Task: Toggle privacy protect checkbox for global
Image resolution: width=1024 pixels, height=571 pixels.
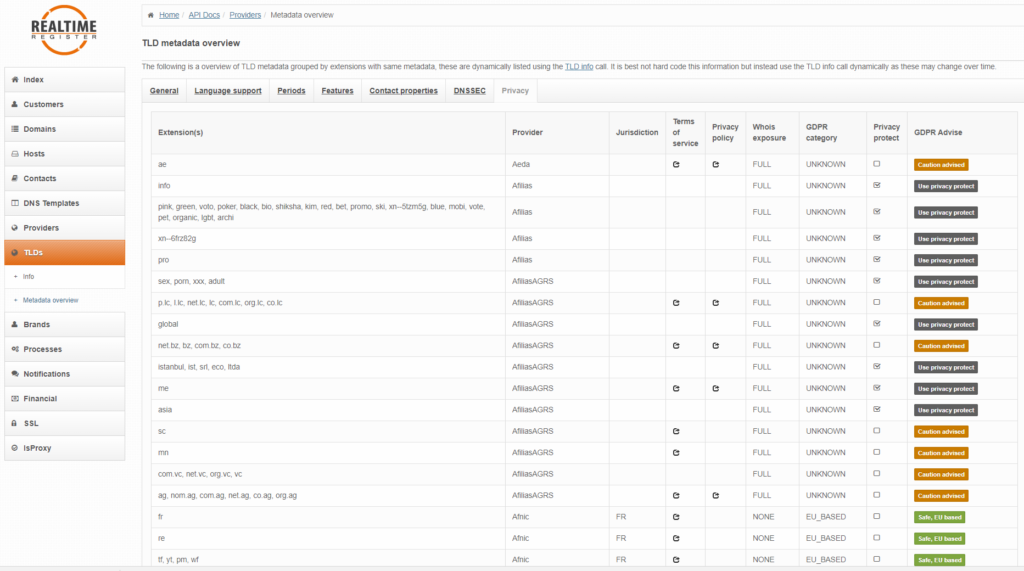Action: [x=877, y=323]
